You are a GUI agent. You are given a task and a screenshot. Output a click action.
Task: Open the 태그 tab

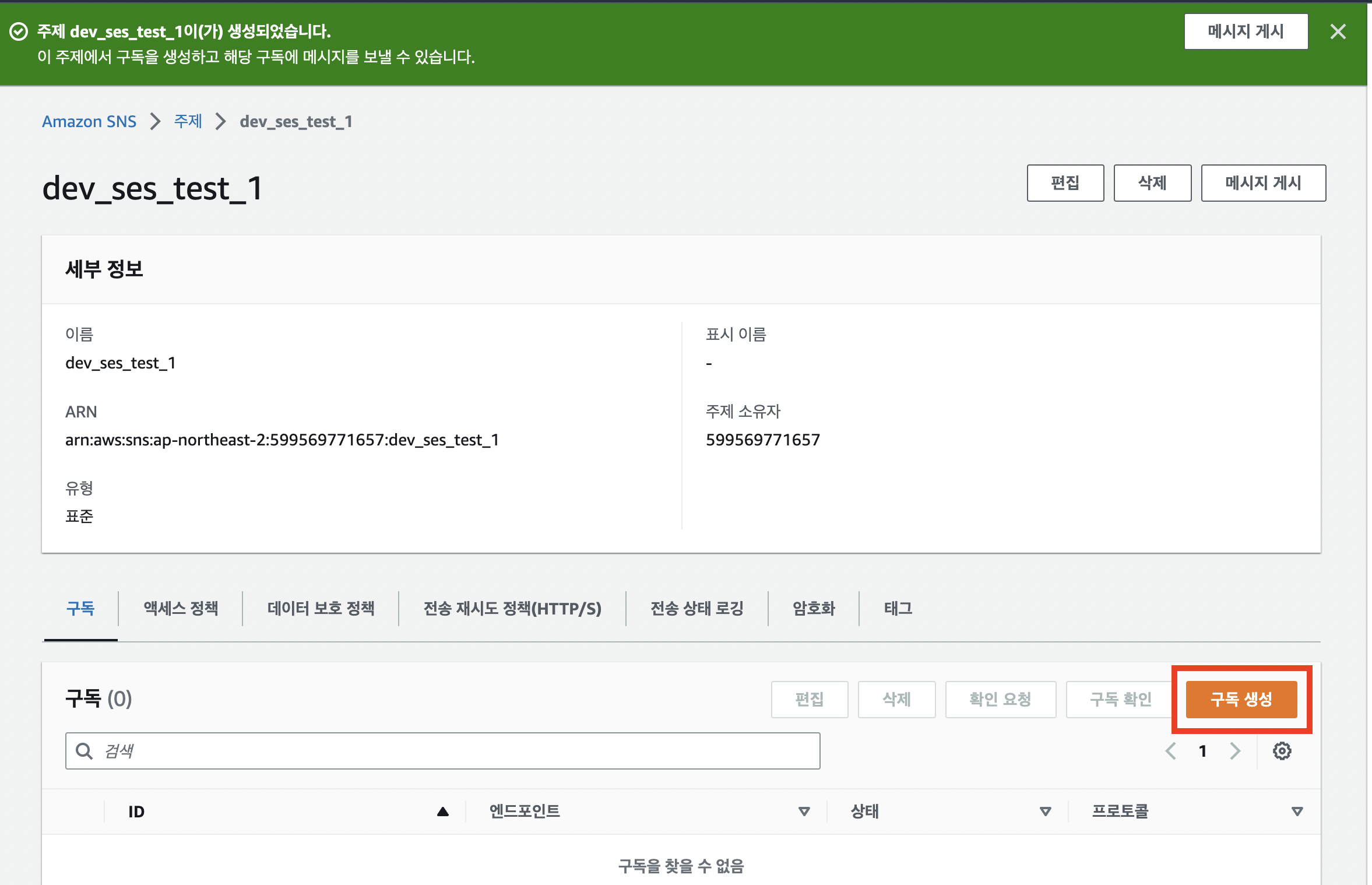pos(898,609)
